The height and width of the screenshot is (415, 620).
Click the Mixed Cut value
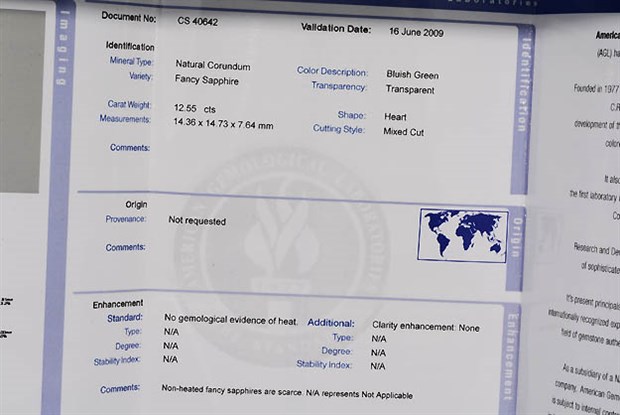404,132
